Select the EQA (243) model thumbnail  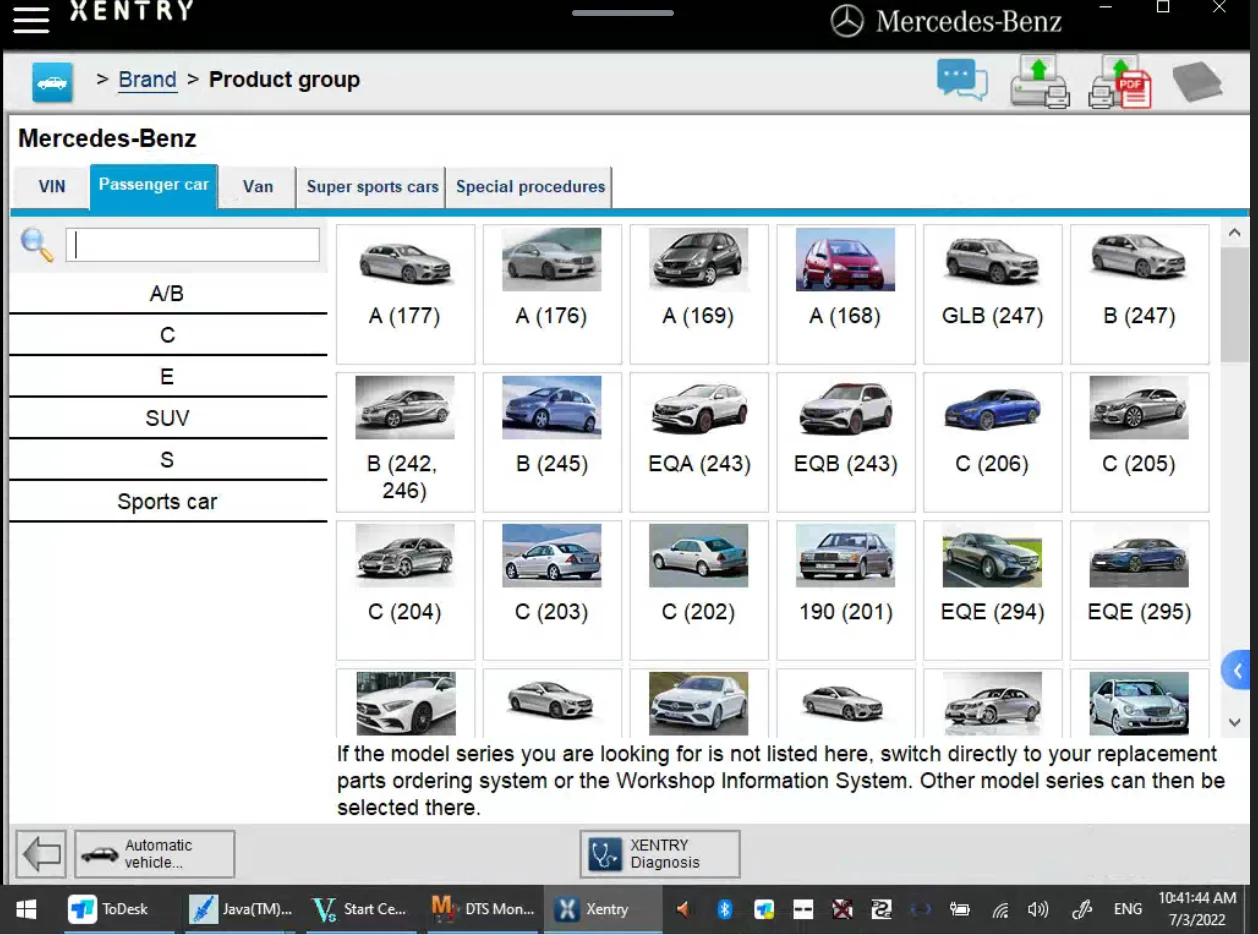698,441
